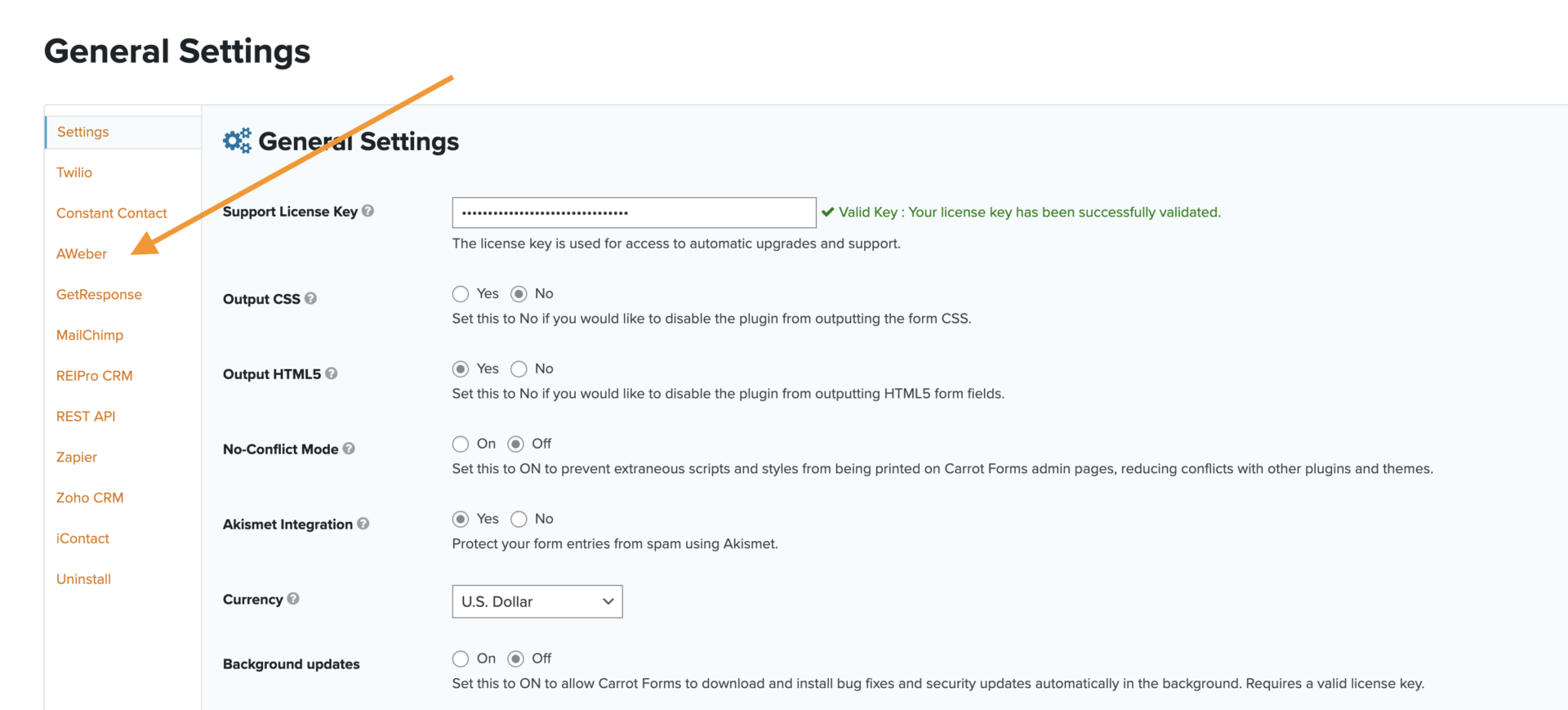Click the Support License Key help icon
Viewport: 1568px width, 710px height.
(x=368, y=211)
